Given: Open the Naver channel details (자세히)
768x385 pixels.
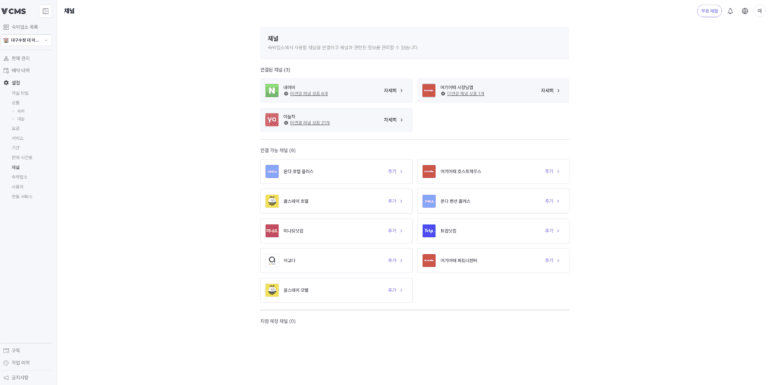Looking at the screenshot, I should point(393,91).
